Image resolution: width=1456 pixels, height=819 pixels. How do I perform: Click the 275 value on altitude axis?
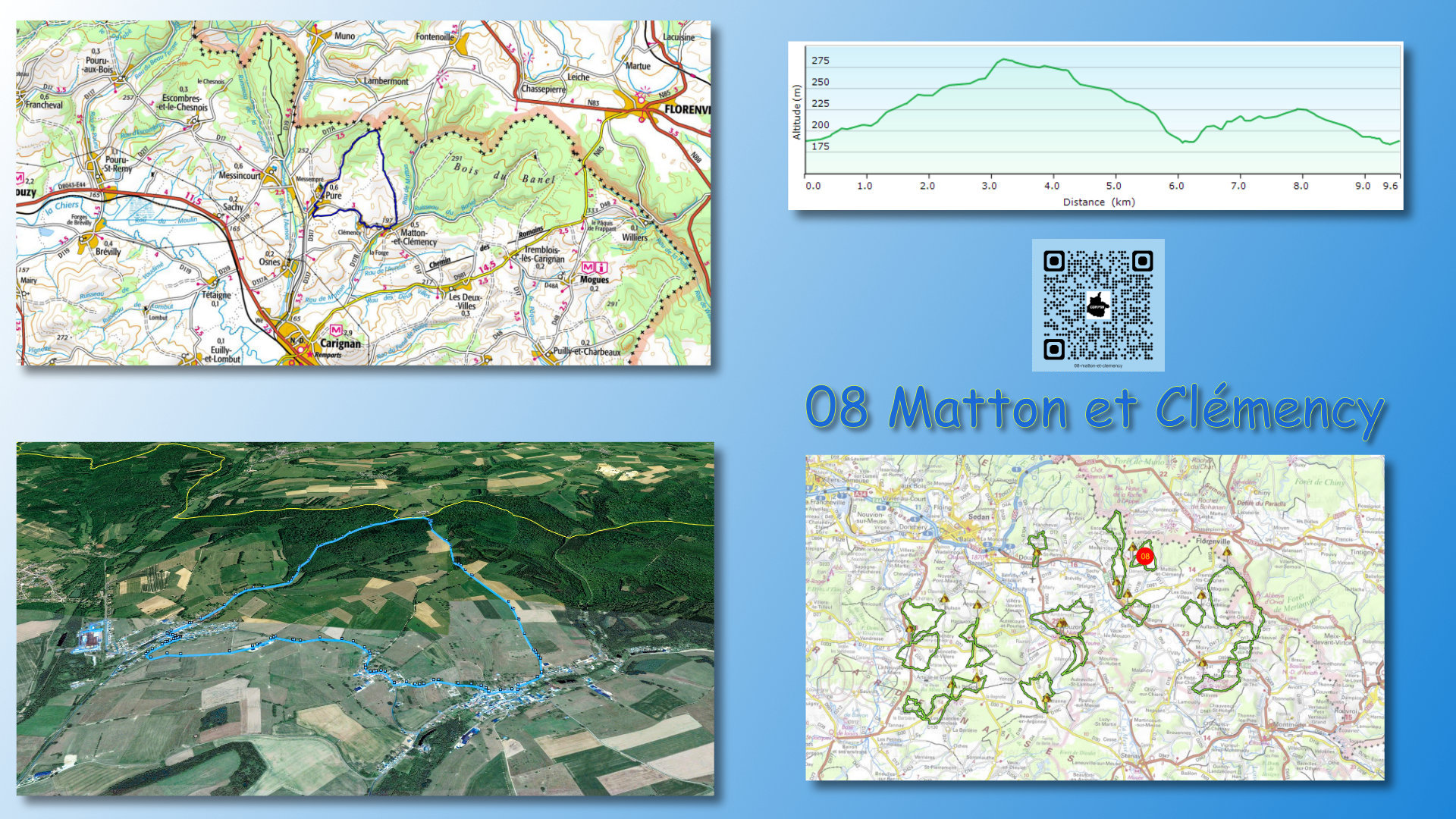820,61
